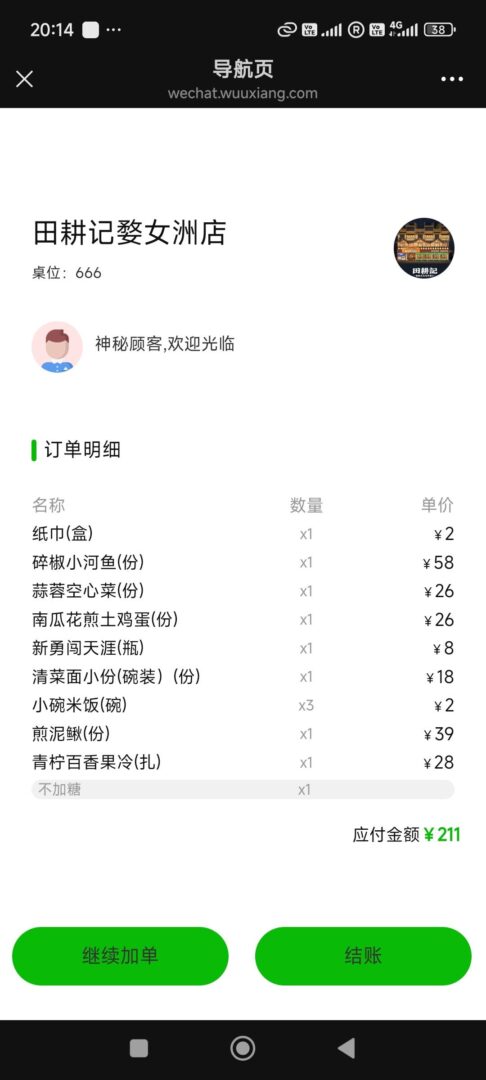
Task: Tap the restaurant logo thumbnail
Action: click(424, 248)
